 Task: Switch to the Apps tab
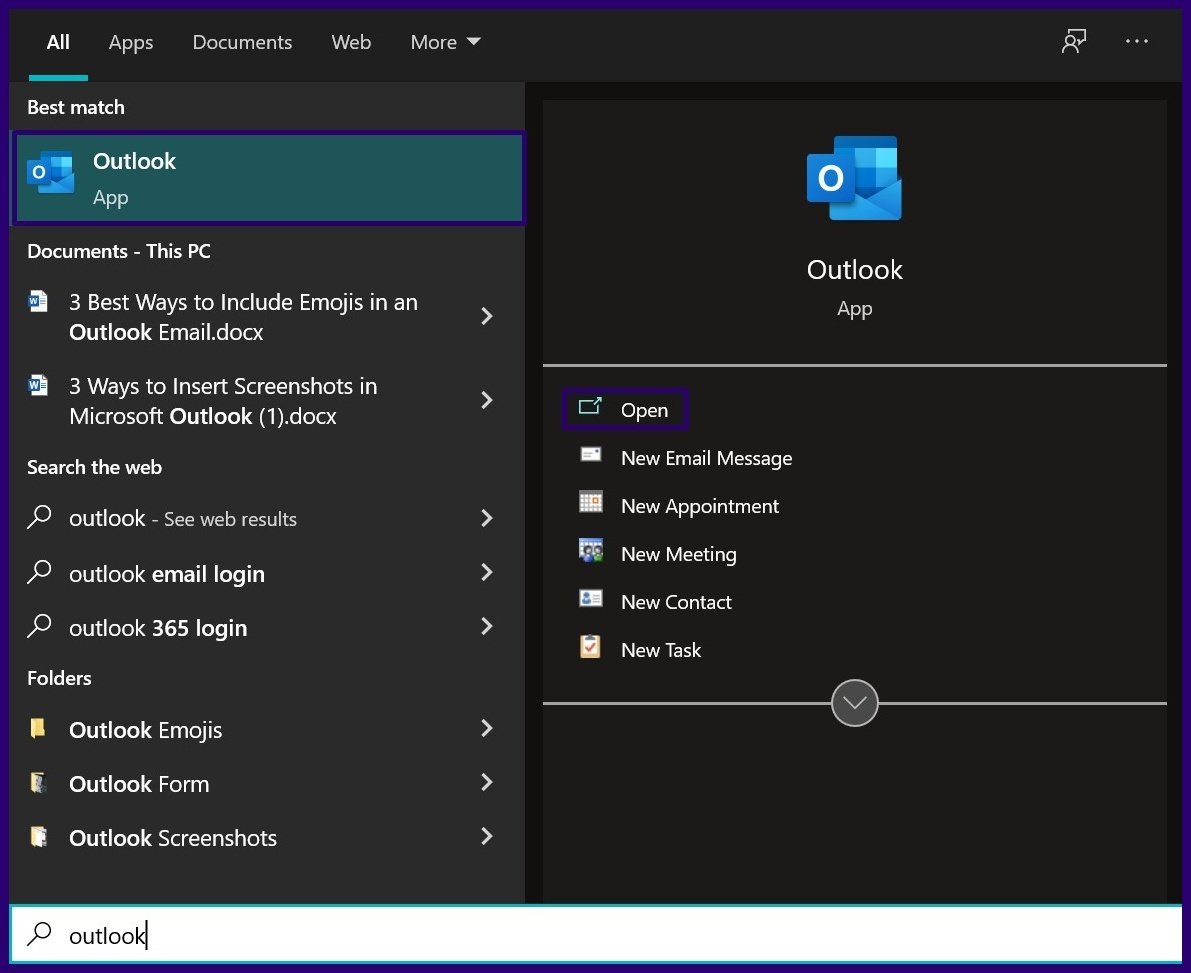(x=130, y=42)
